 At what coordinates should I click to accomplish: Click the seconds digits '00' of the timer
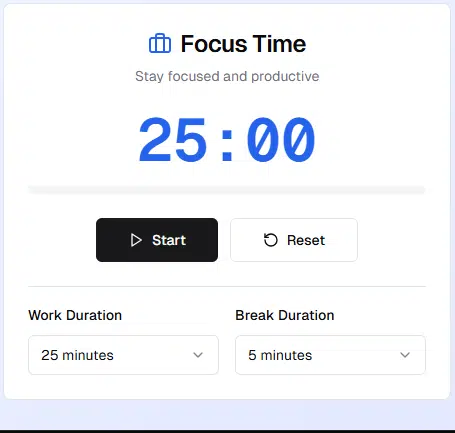coord(281,139)
